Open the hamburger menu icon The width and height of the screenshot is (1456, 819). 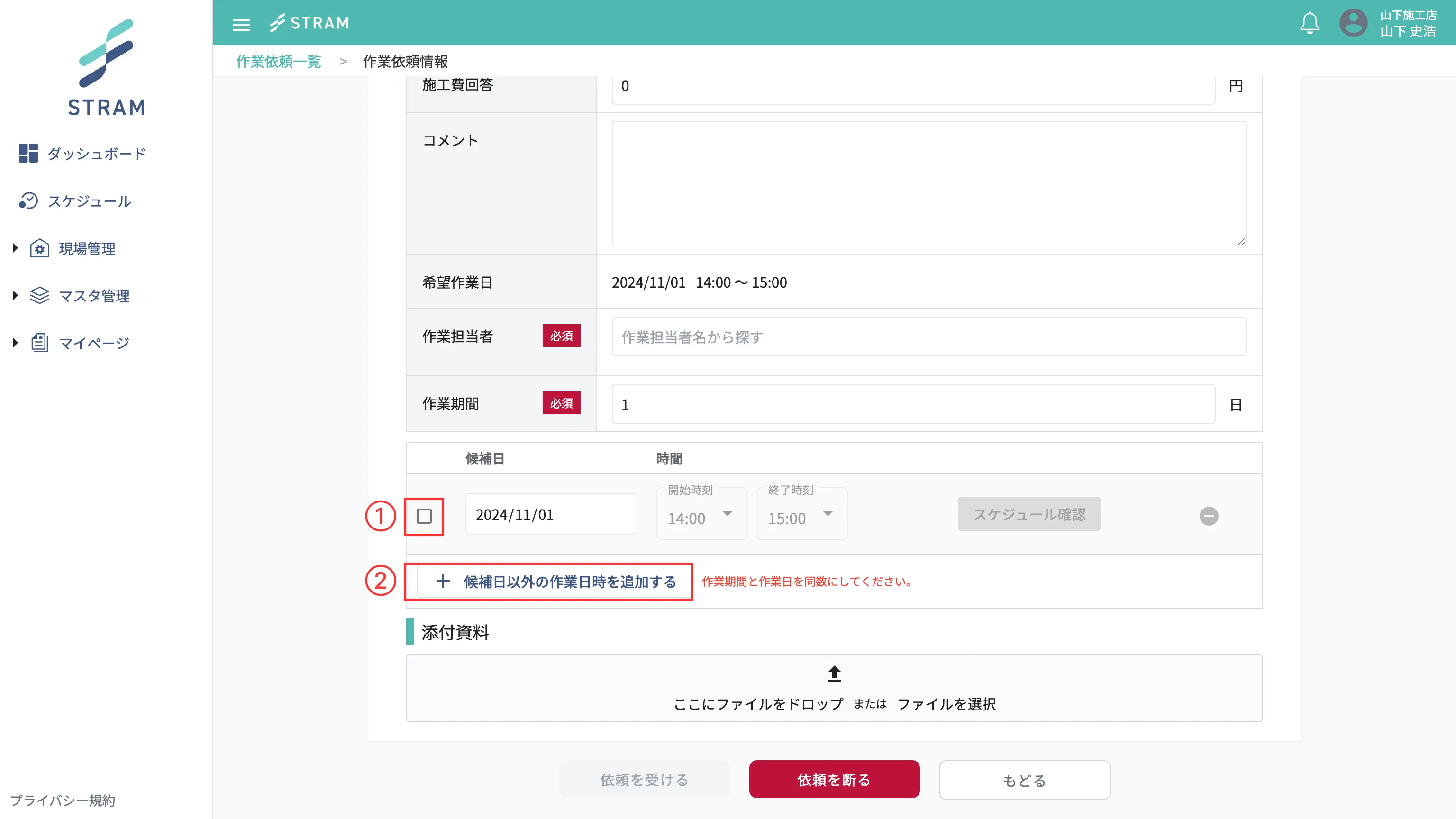click(x=241, y=24)
